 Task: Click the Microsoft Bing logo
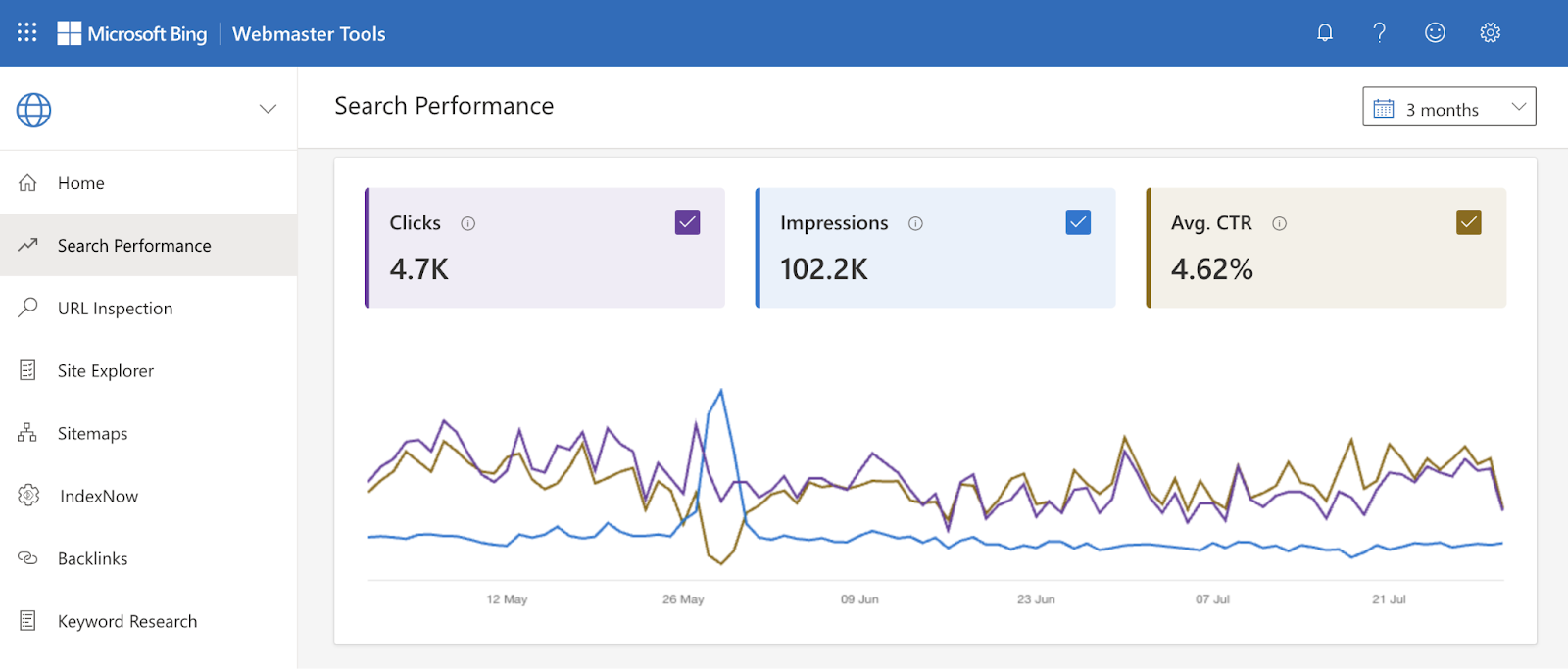(132, 33)
